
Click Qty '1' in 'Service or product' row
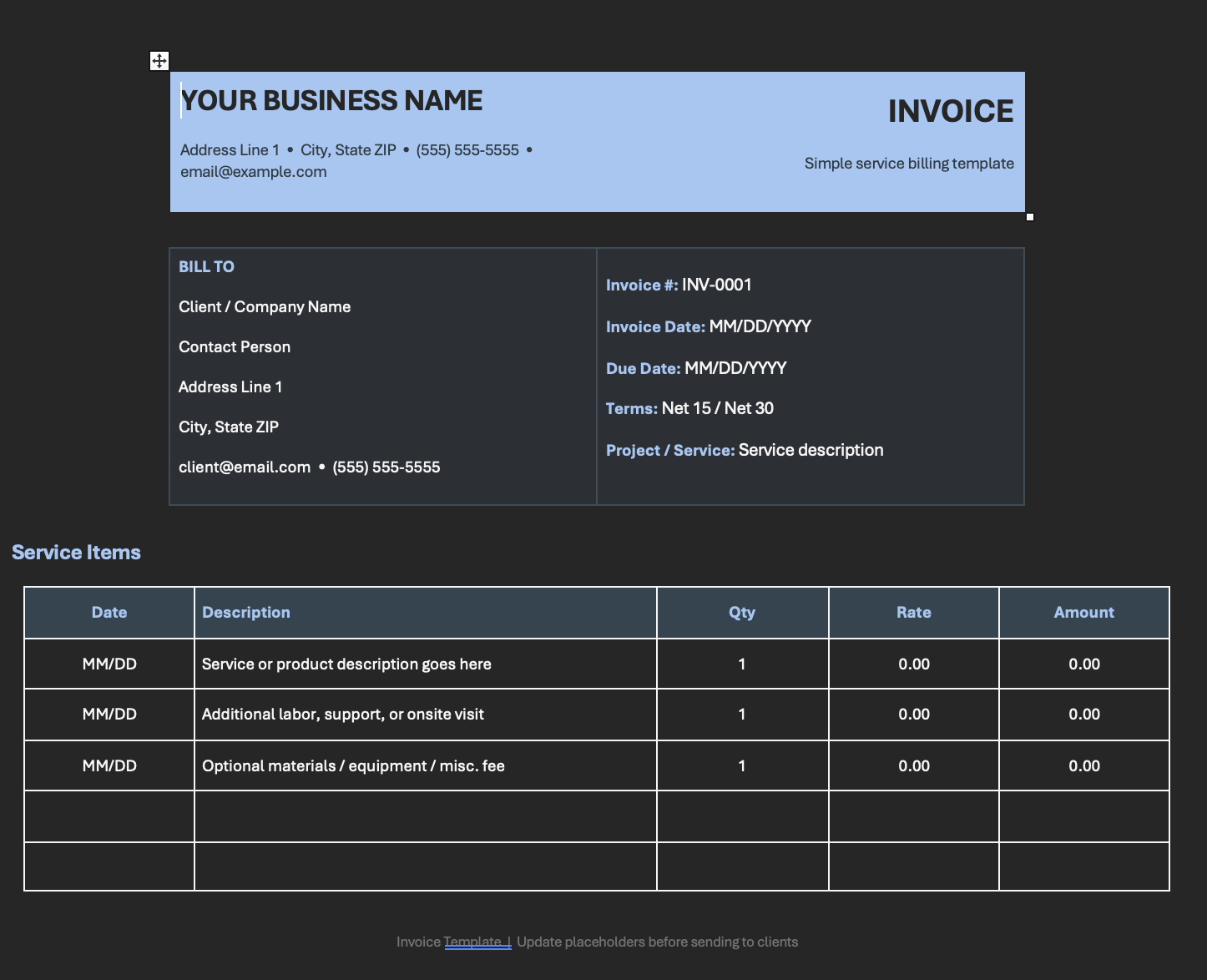coord(742,664)
